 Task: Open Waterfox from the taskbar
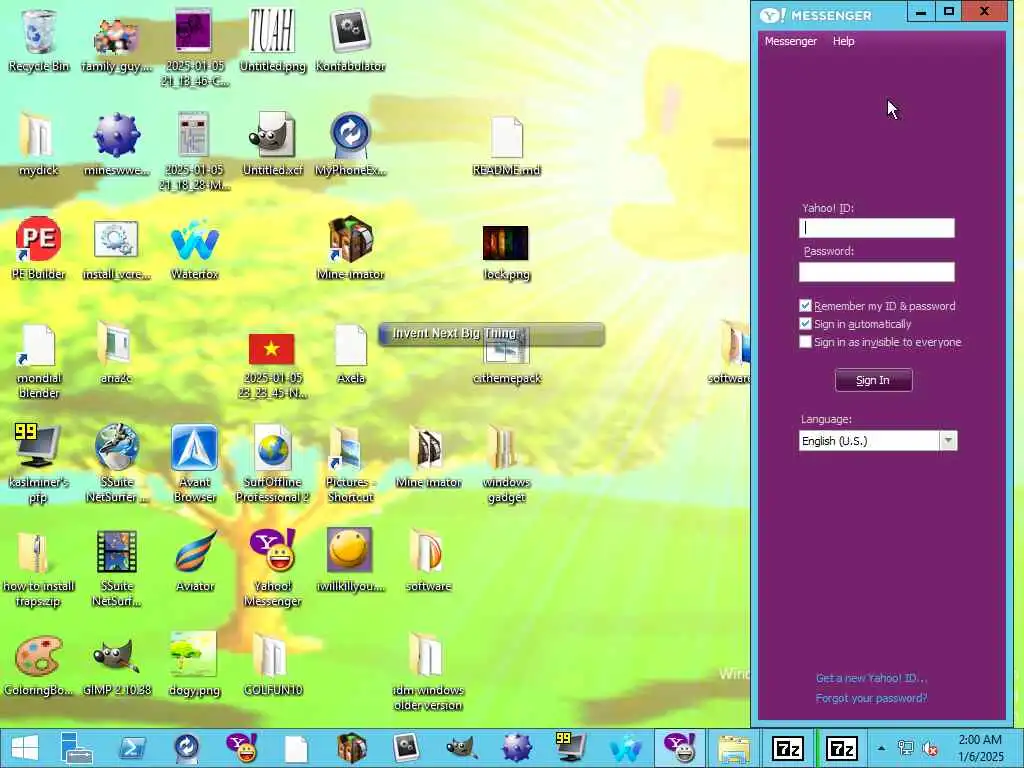tap(626, 748)
